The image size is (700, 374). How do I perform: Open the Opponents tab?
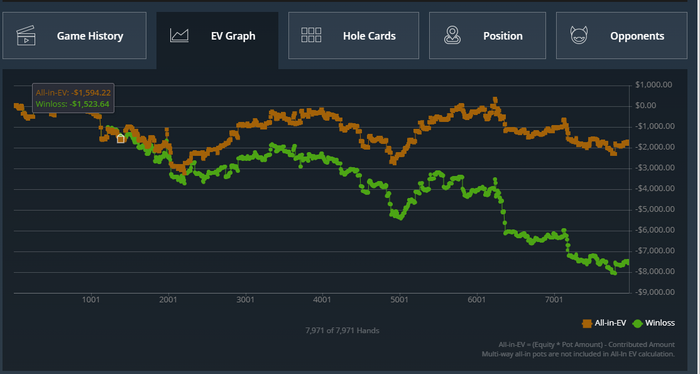click(x=621, y=36)
